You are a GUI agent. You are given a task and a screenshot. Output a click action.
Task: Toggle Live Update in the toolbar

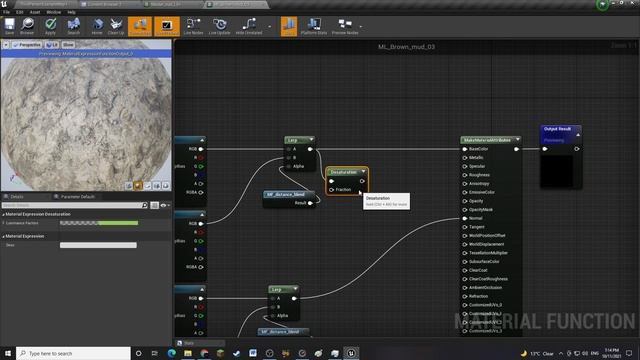220,26
